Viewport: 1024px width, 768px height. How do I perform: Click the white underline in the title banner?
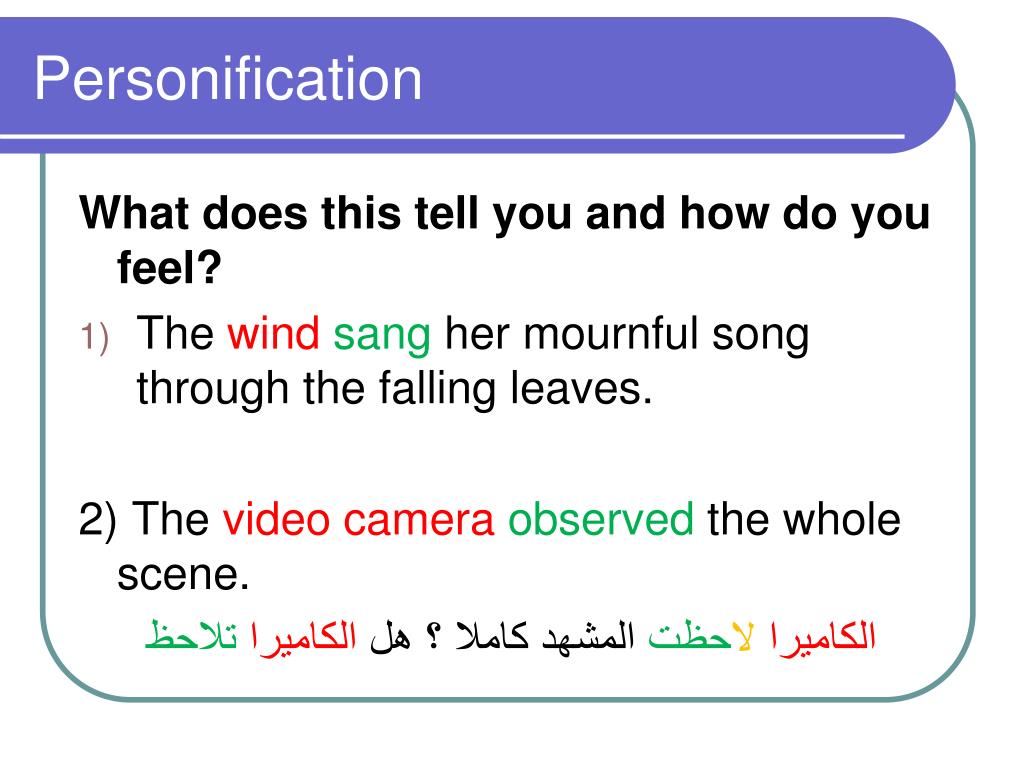point(452,136)
